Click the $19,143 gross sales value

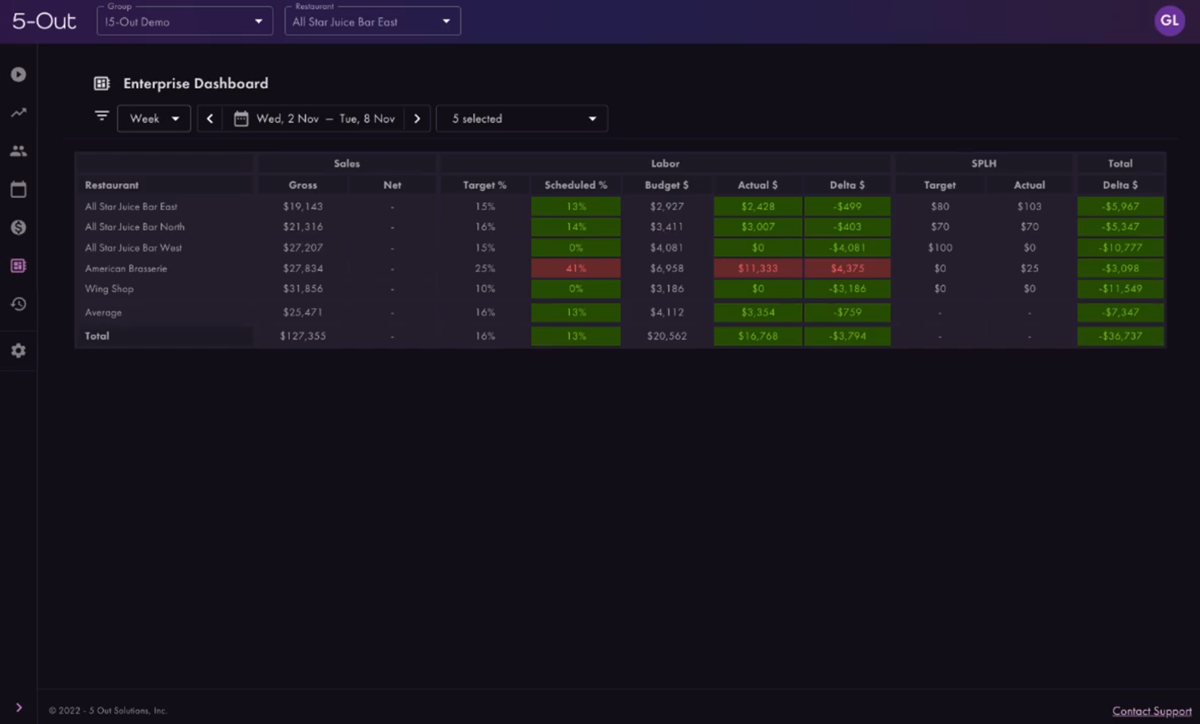pos(303,207)
